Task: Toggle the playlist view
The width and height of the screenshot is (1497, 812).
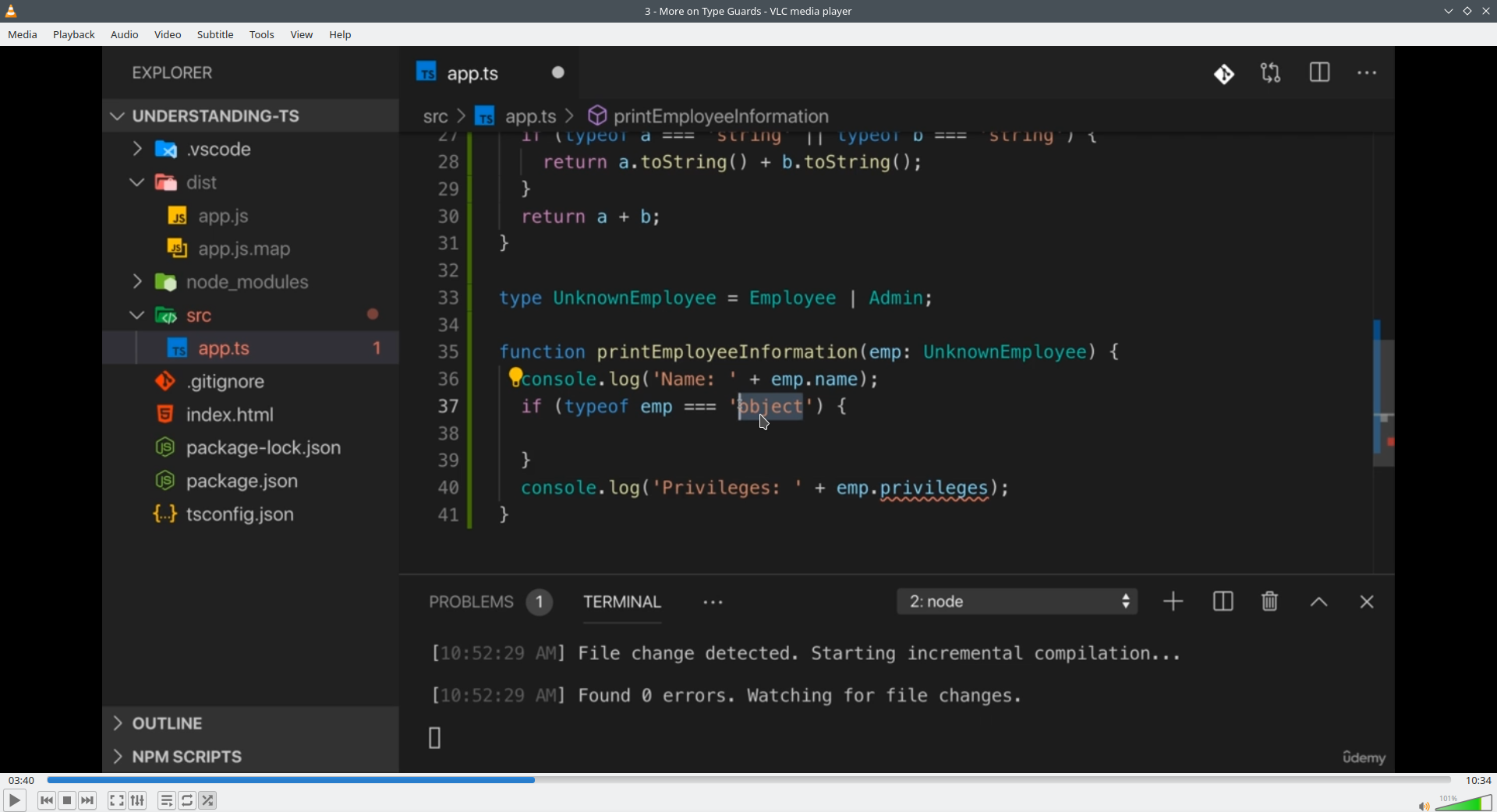Action: pyautogui.click(x=167, y=800)
